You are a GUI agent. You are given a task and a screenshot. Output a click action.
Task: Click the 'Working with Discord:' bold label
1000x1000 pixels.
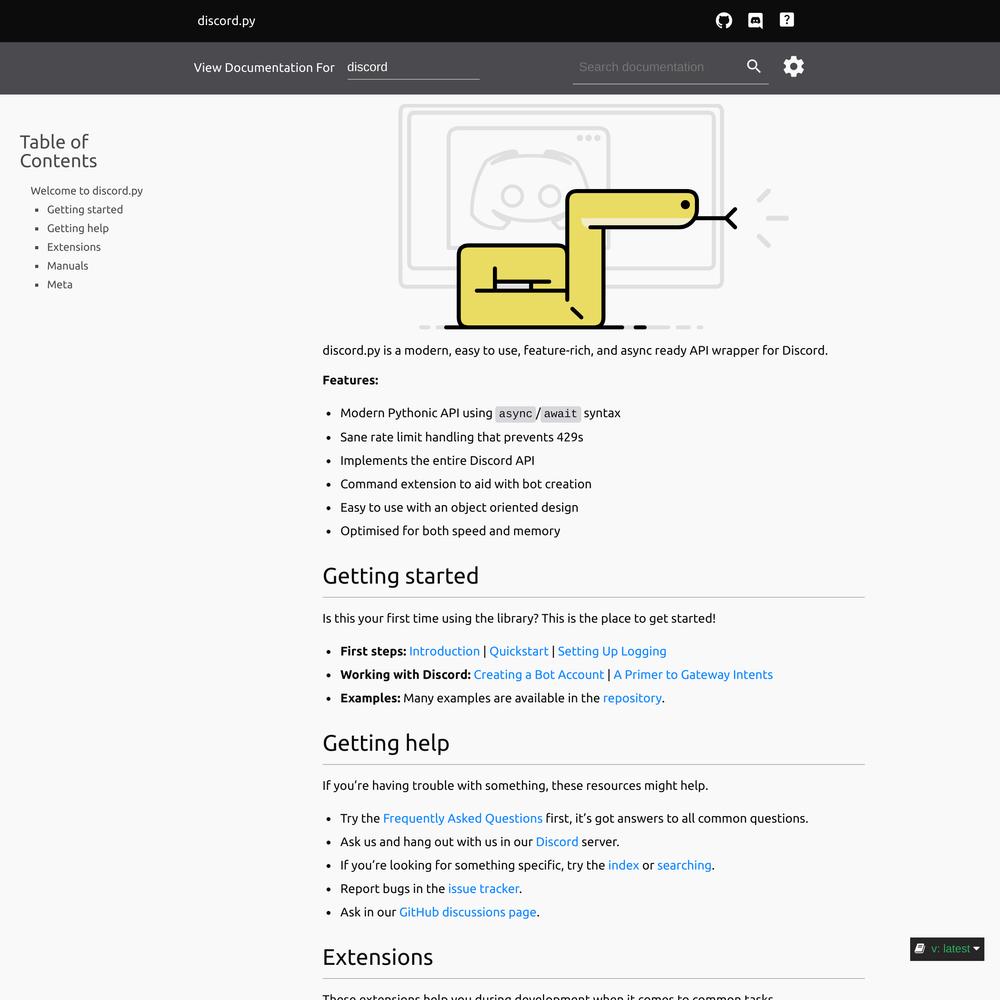pyautogui.click(x=405, y=675)
